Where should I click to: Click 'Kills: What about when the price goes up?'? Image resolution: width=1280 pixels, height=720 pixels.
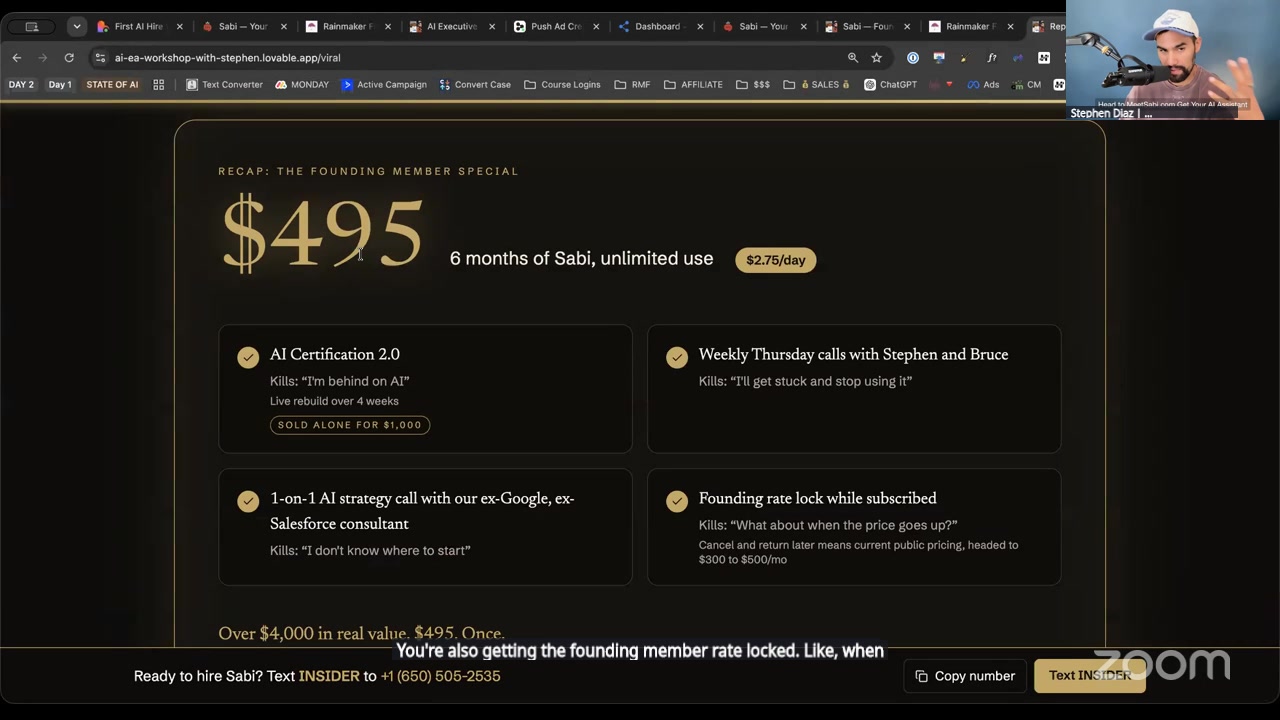pyautogui.click(x=828, y=525)
